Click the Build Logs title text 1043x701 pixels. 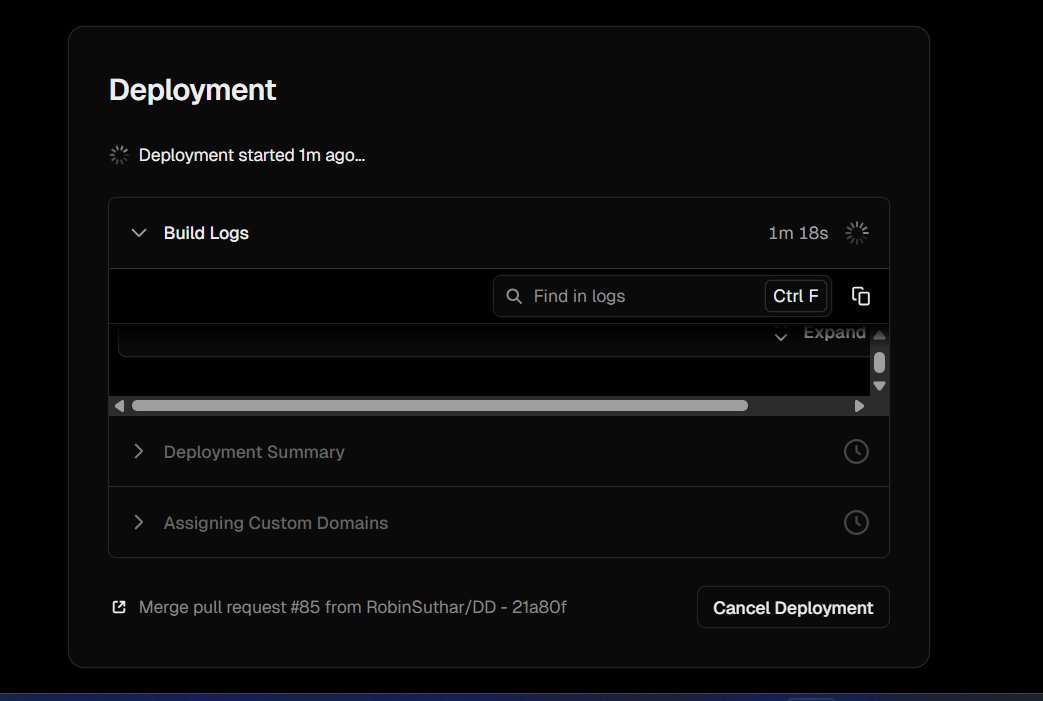[206, 233]
